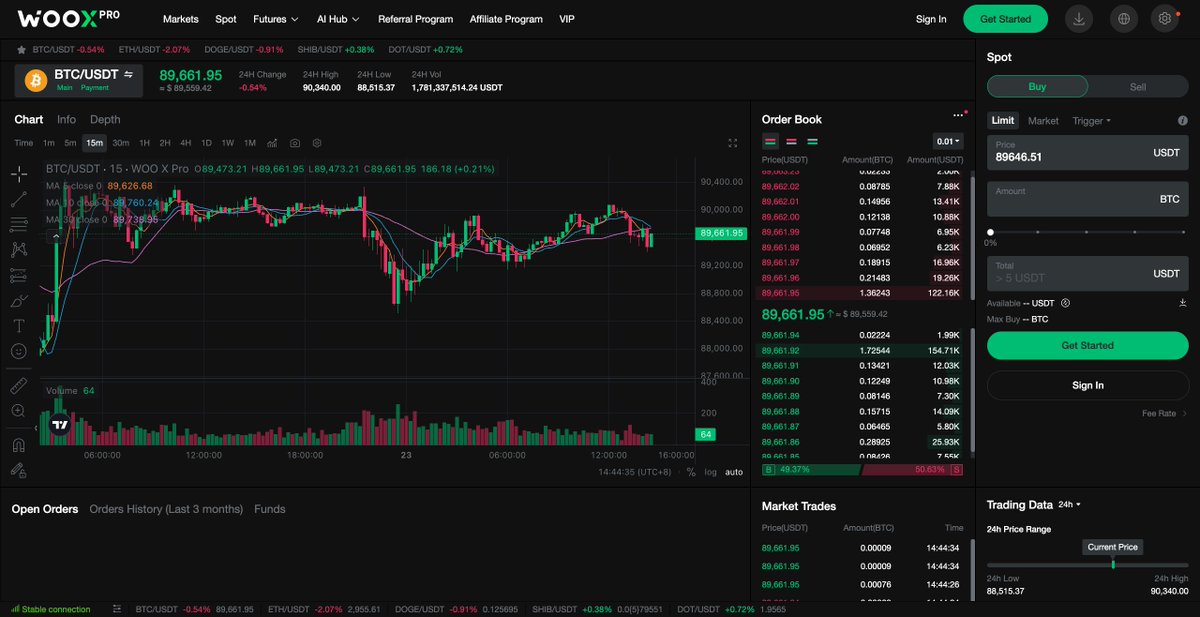Open the Trading Data 24h dropdown
This screenshot has height=617, width=1200.
tap(1071, 505)
